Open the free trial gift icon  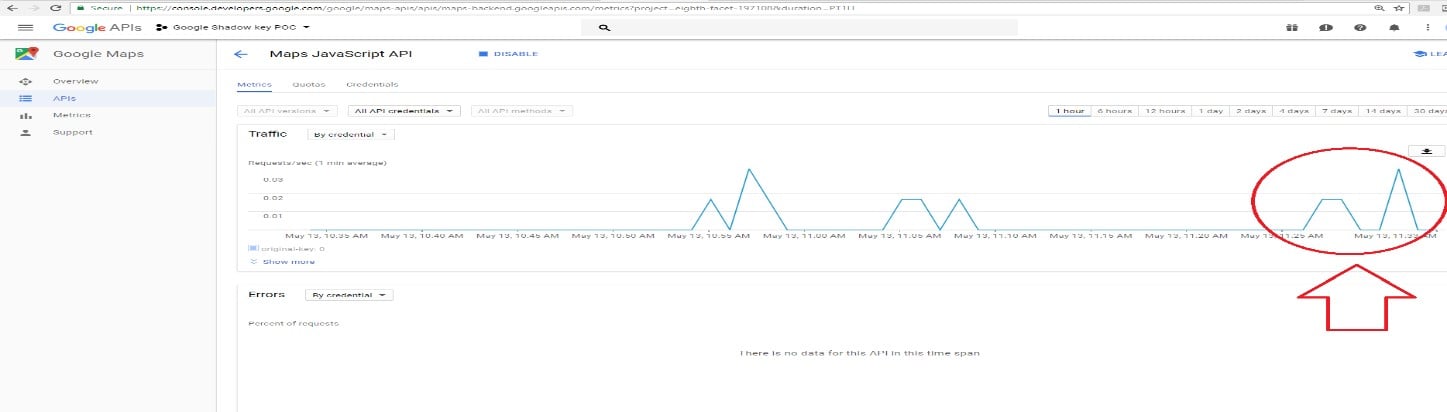pos(1291,28)
